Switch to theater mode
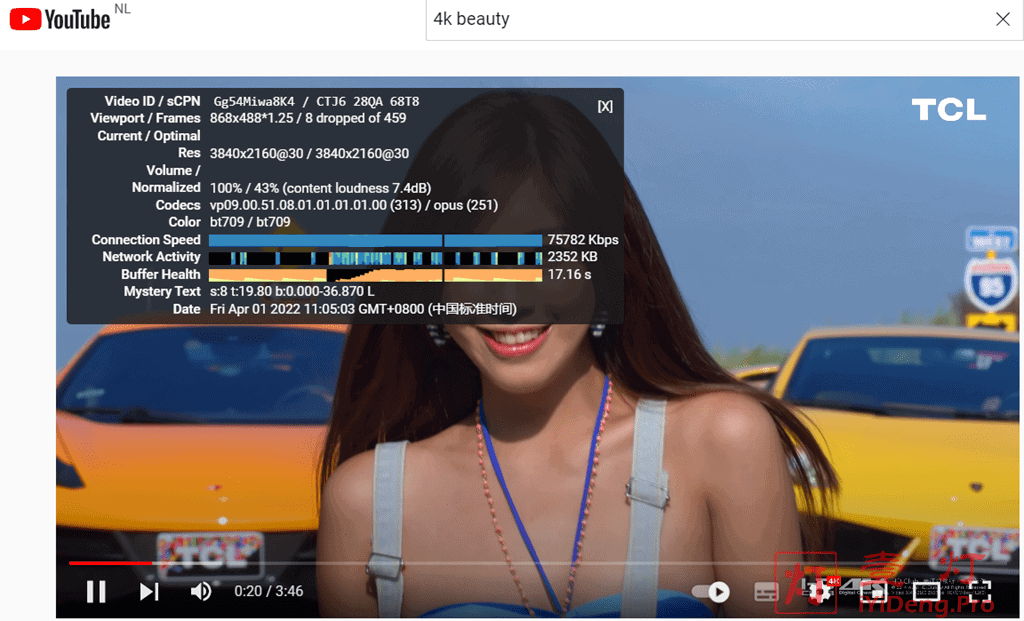The image size is (1024, 621). tap(926, 592)
